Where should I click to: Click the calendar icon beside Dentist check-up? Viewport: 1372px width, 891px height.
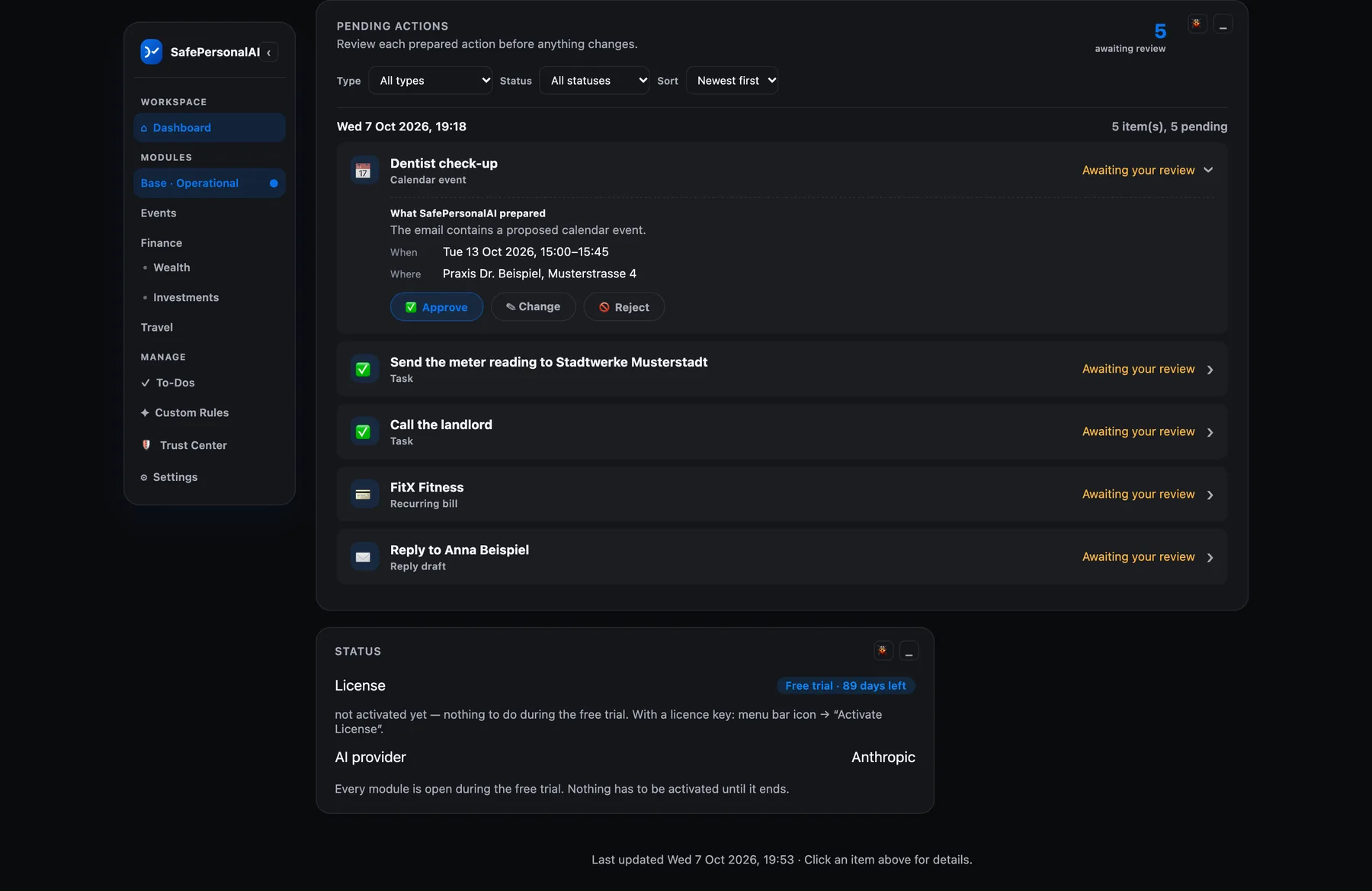[364, 171]
